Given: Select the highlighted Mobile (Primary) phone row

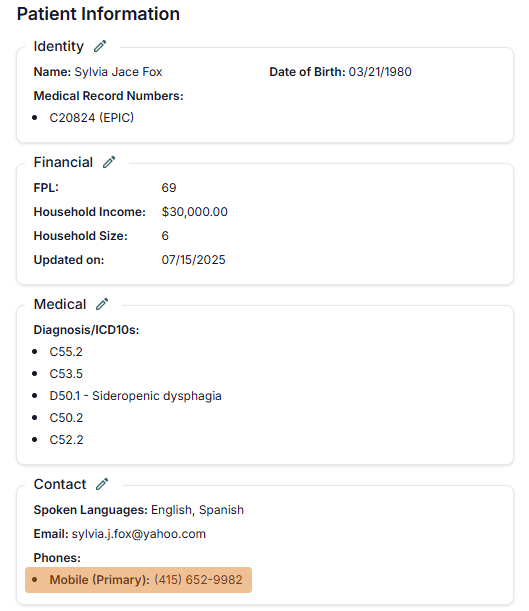Looking at the screenshot, I should (x=138, y=580).
